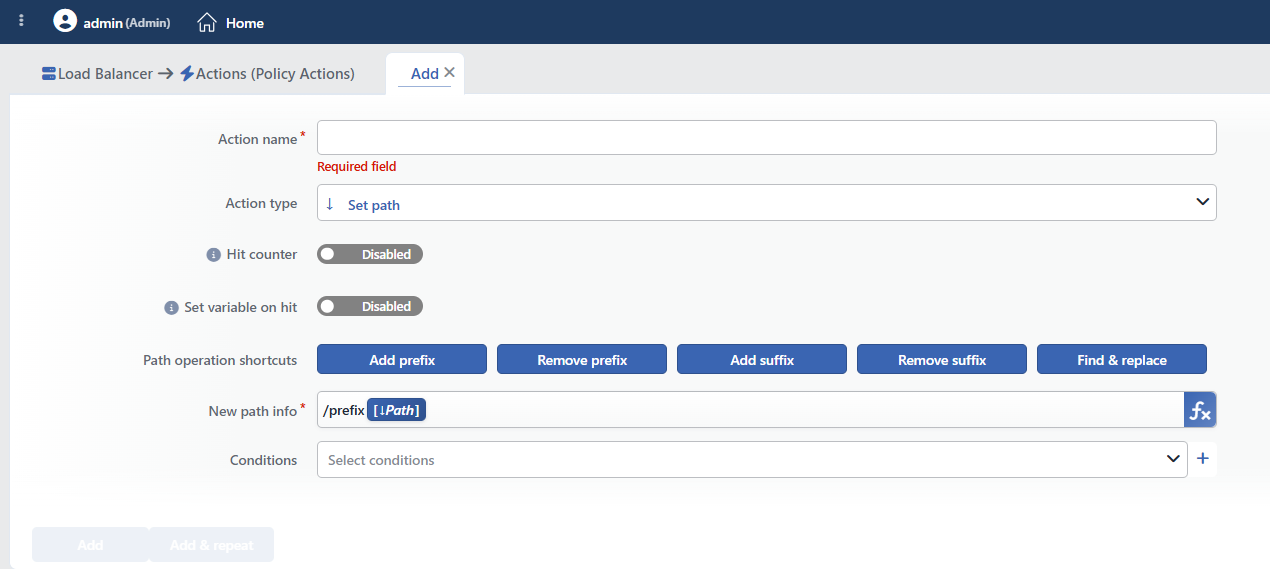Open the Action type dropdown
The height and width of the screenshot is (569, 1270).
(767, 202)
